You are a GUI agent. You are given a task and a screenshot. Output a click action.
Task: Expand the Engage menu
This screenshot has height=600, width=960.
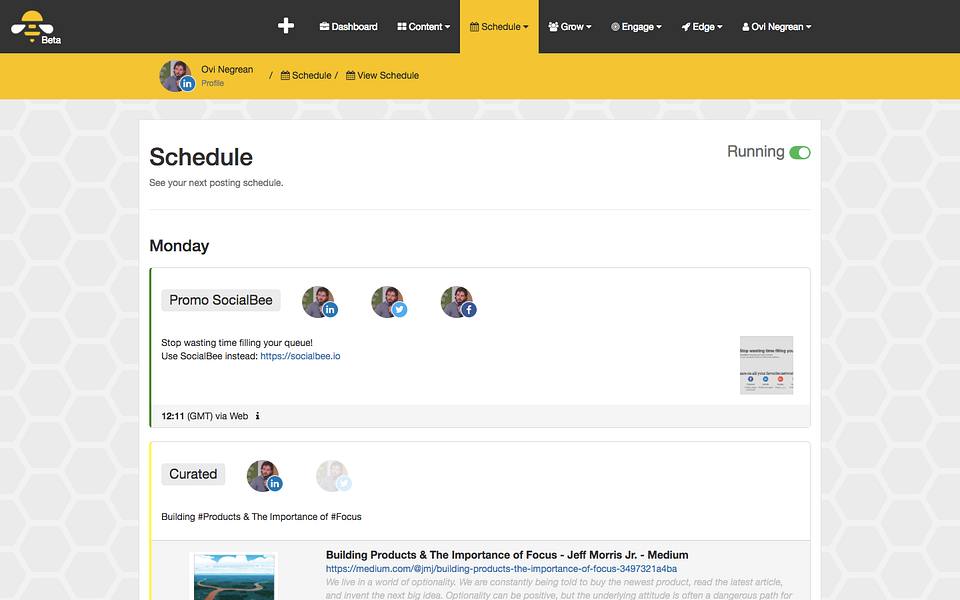[x=636, y=26]
